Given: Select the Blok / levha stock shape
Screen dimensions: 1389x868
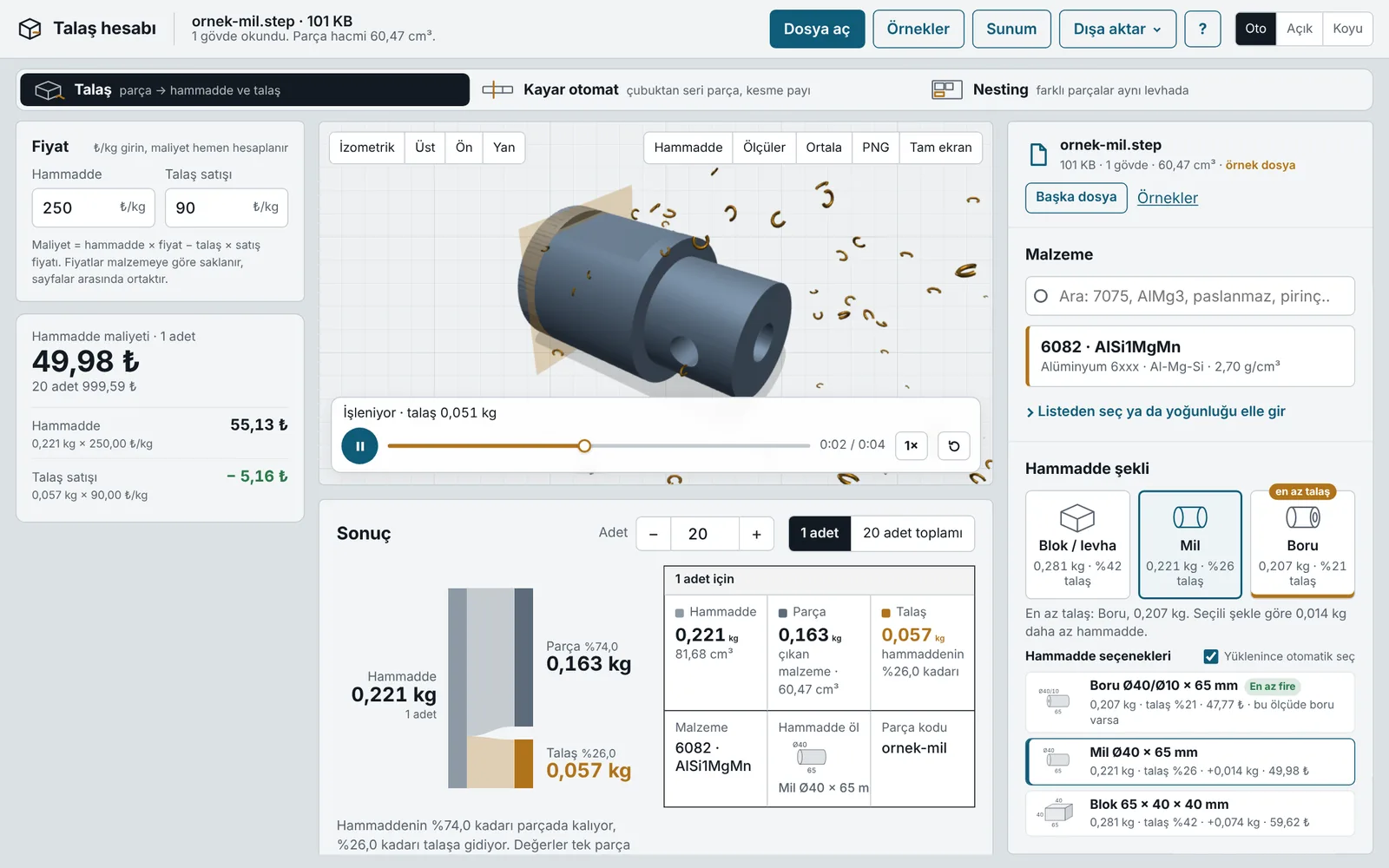Looking at the screenshot, I should pyautogui.click(x=1077, y=544).
